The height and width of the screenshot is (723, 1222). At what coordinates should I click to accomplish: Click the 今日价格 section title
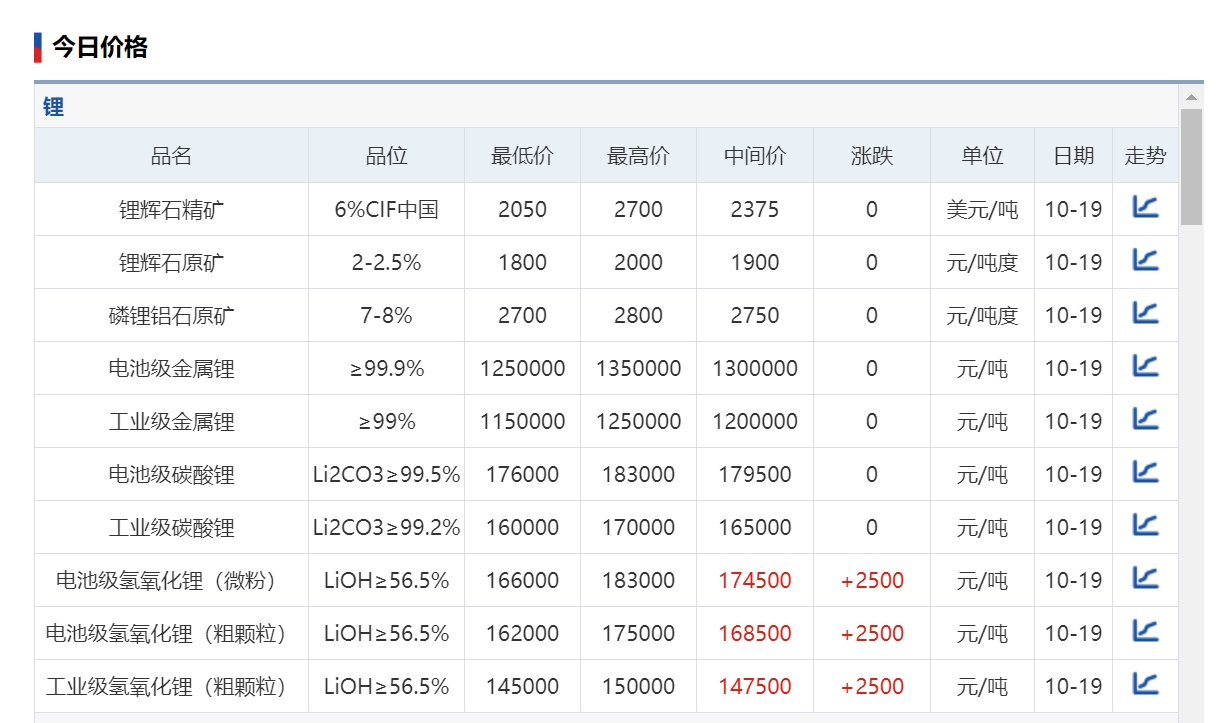[100, 47]
